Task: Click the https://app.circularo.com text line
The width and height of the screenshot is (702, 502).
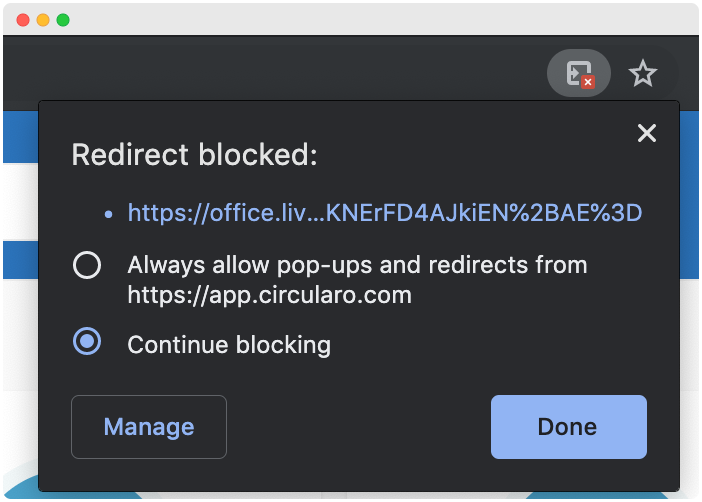Action: 269,295
